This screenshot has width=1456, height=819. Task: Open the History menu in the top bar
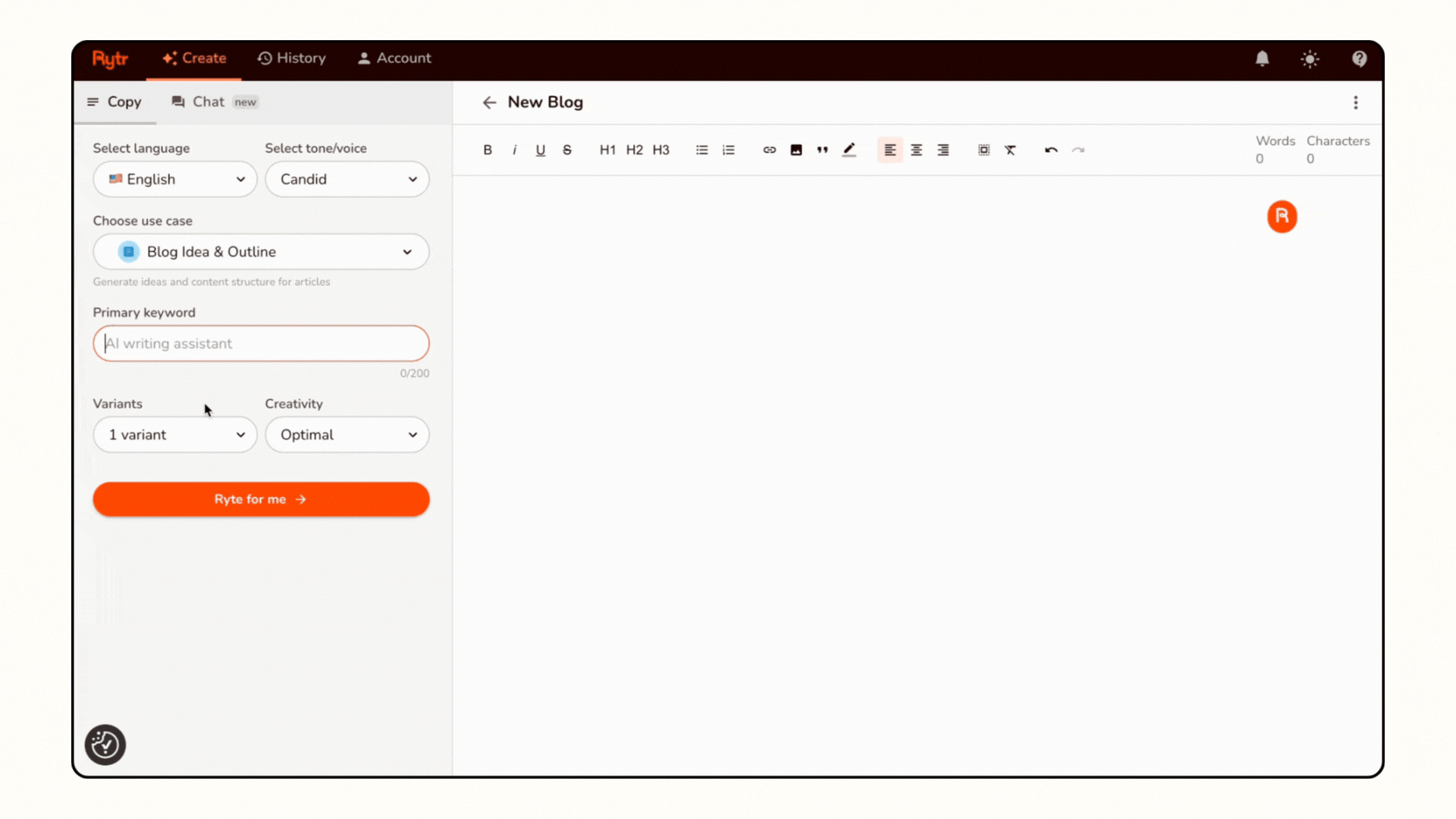point(291,58)
